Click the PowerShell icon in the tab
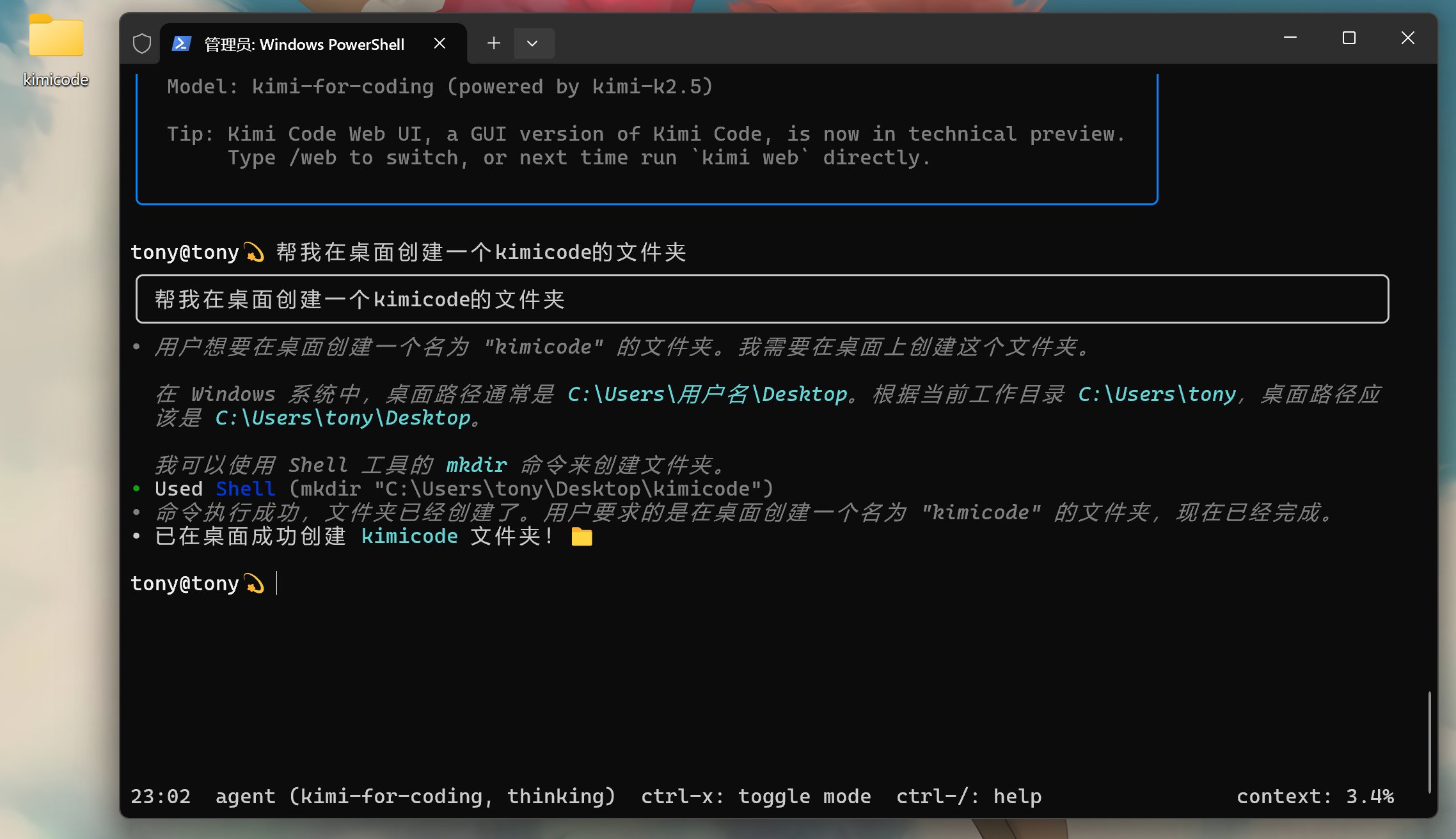Viewport: 1456px width, 839px height. coord(182,43)
